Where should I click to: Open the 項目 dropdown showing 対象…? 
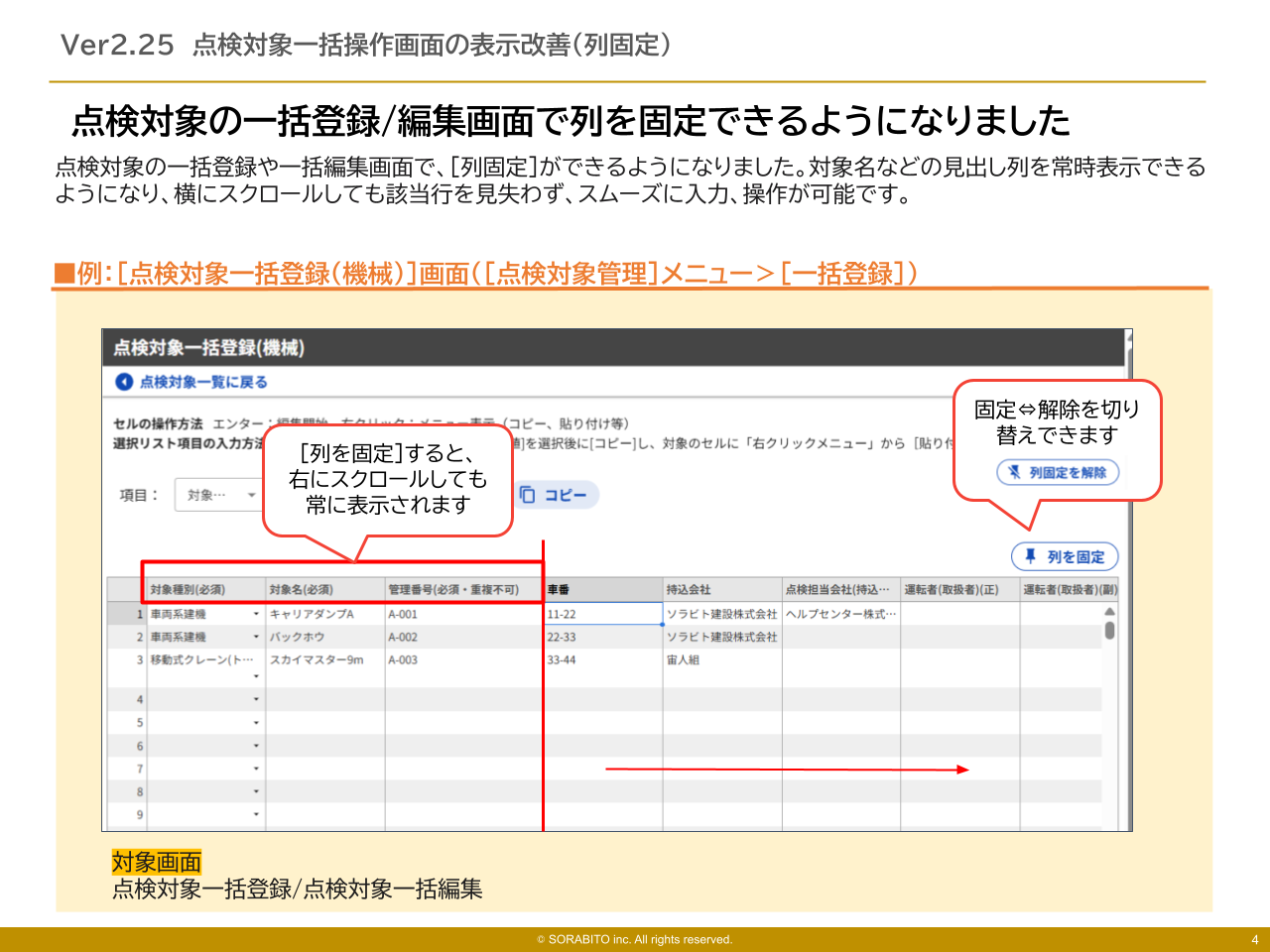(218, 495)
